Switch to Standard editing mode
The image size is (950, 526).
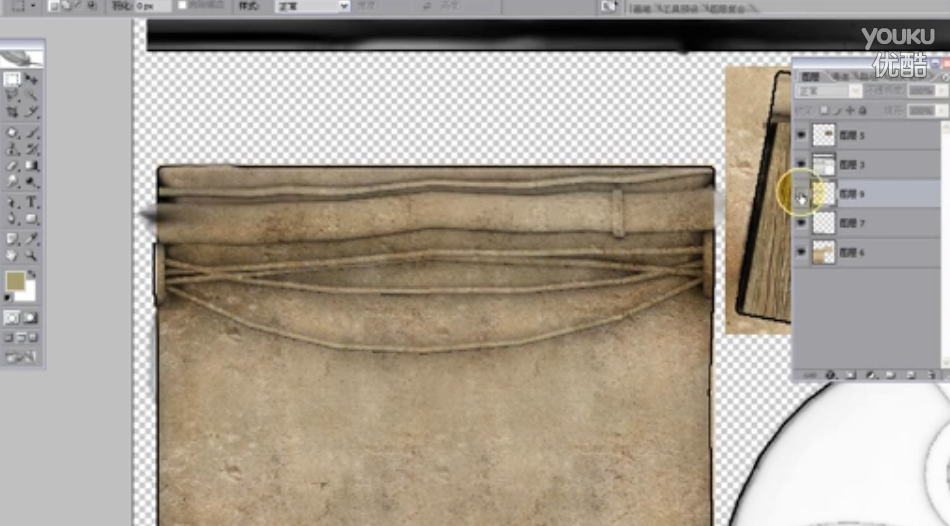coord(12,318)
